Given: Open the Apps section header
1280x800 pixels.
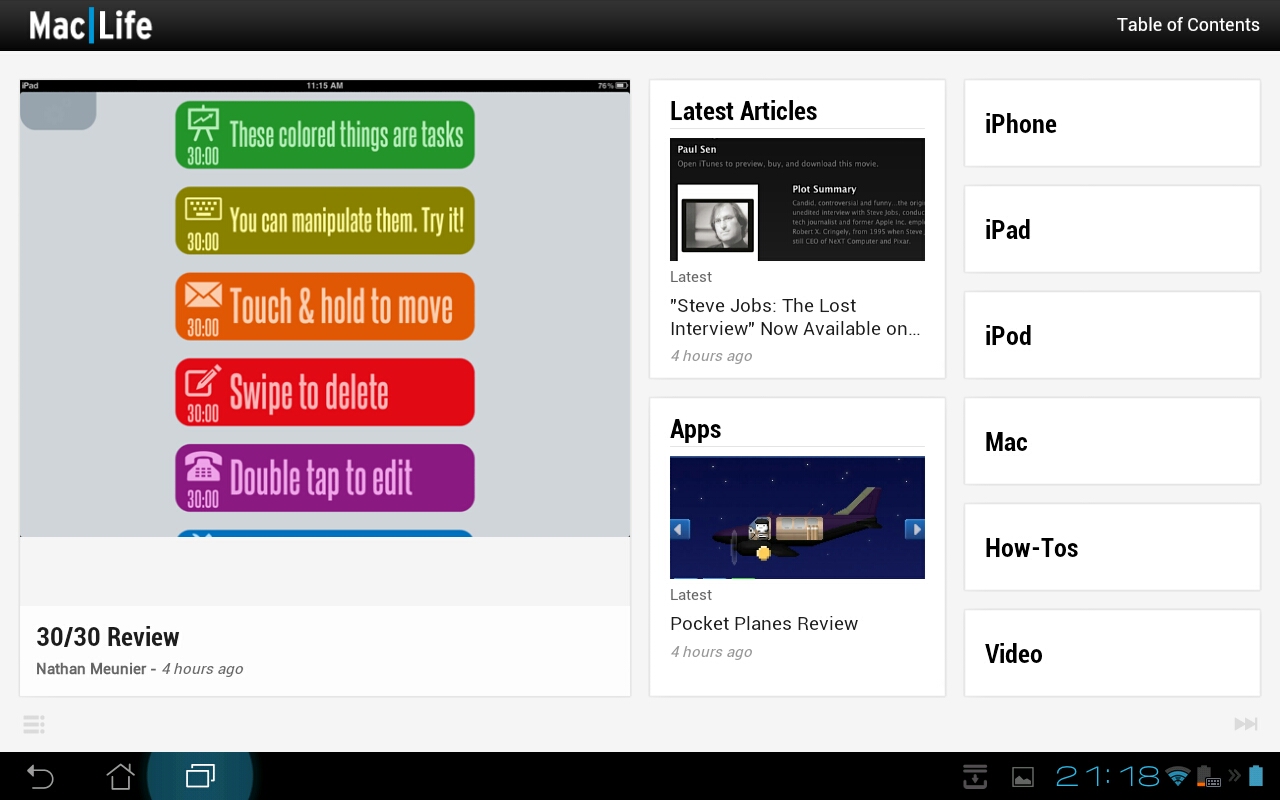Looking at the screenshot, I should click(x=695, y=429).
